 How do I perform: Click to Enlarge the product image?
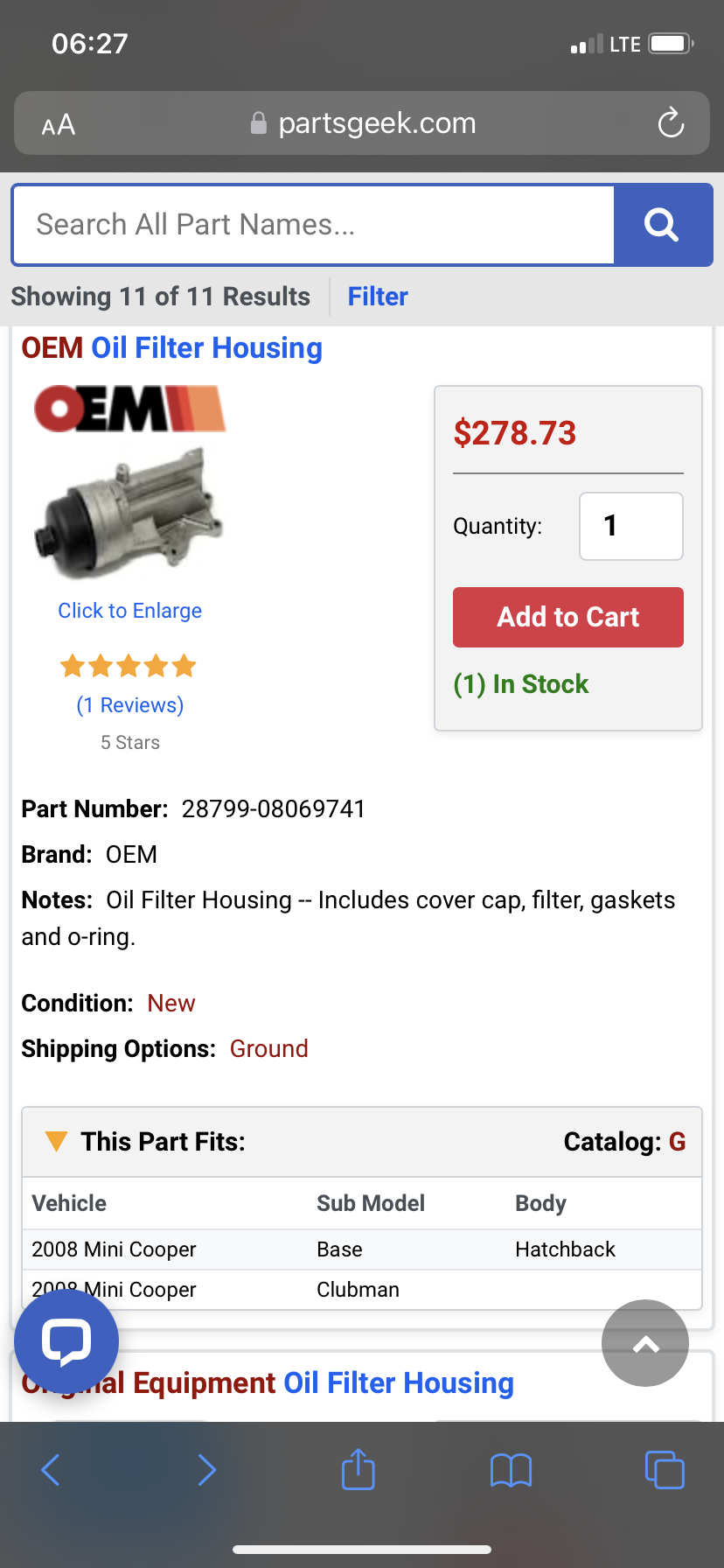(x=129, y=611)
